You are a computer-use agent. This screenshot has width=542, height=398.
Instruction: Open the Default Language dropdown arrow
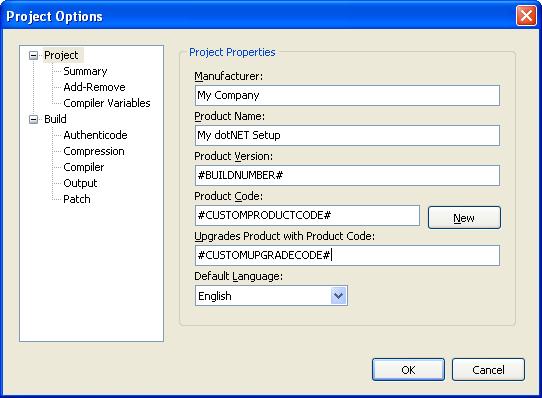[338, 296]
